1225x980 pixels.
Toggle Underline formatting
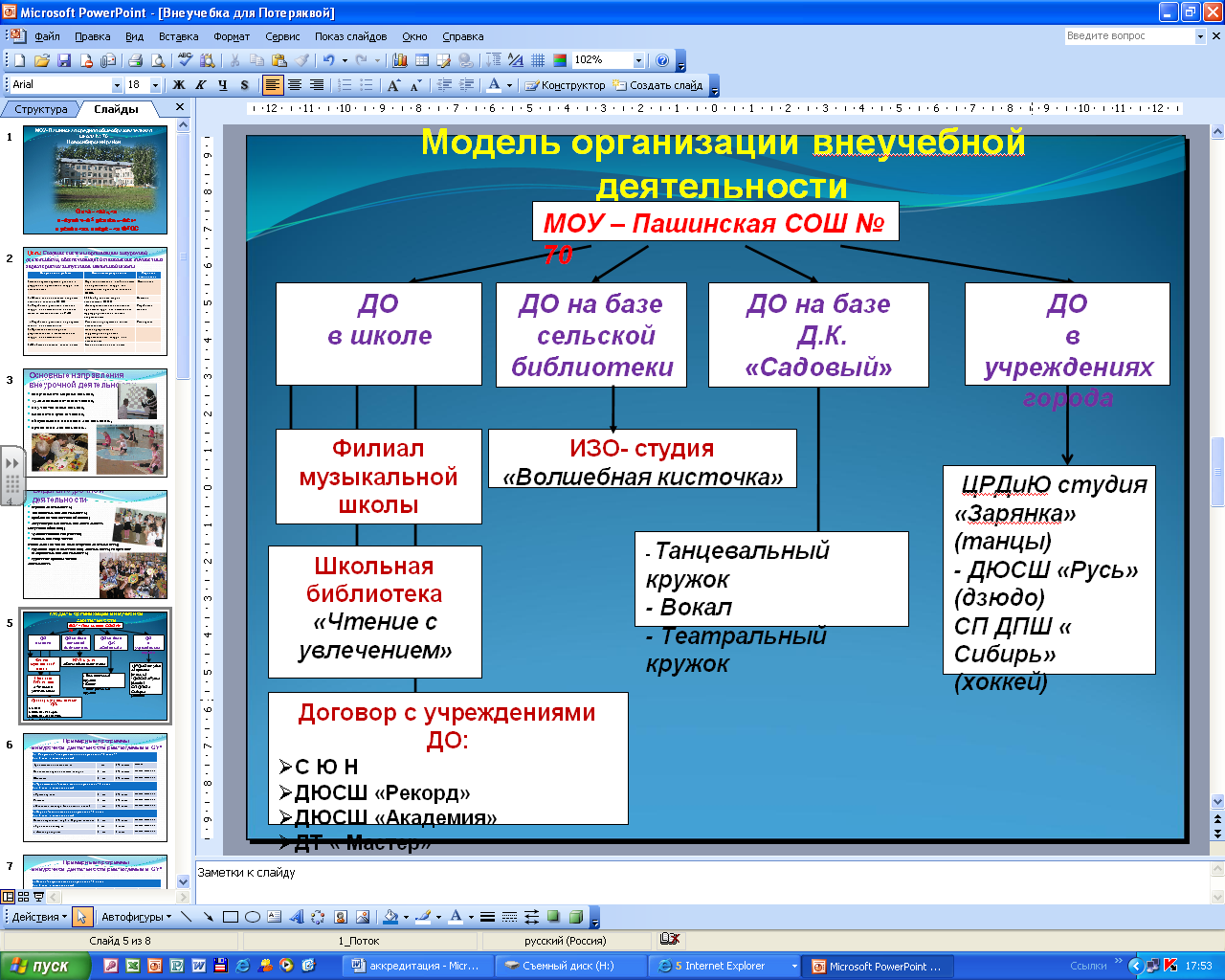tap(222, 85)
